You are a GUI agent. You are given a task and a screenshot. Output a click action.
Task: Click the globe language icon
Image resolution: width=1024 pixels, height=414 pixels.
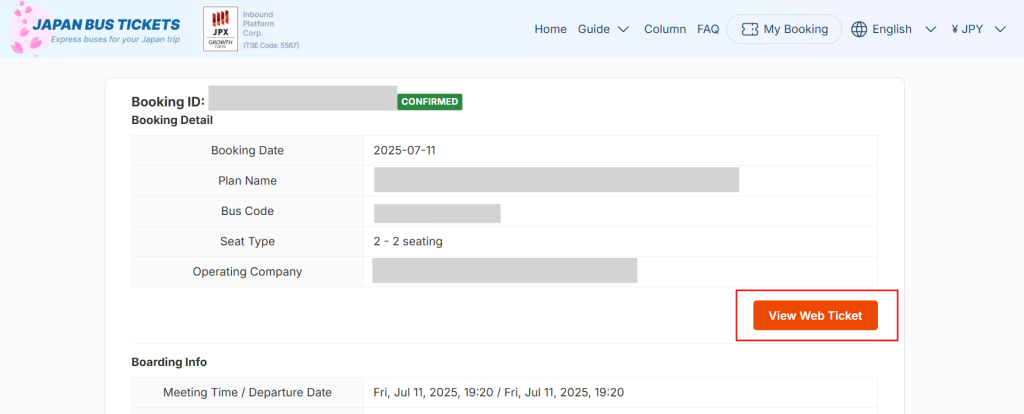point(859,29)
